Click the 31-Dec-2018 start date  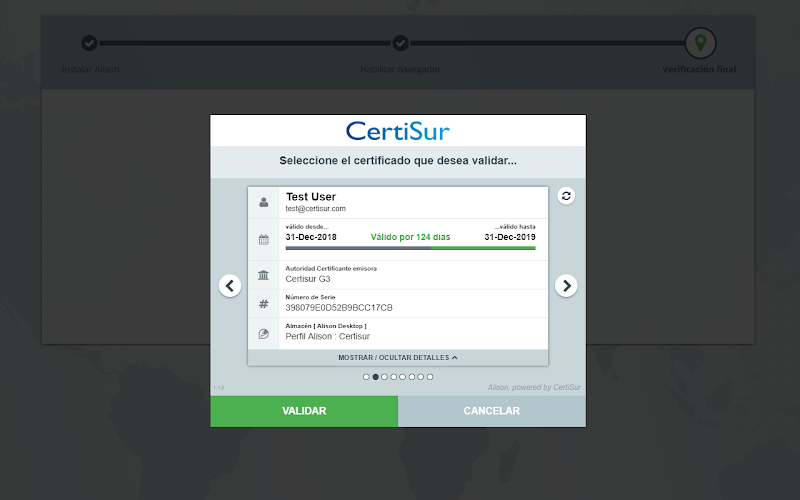coord(311,237)
